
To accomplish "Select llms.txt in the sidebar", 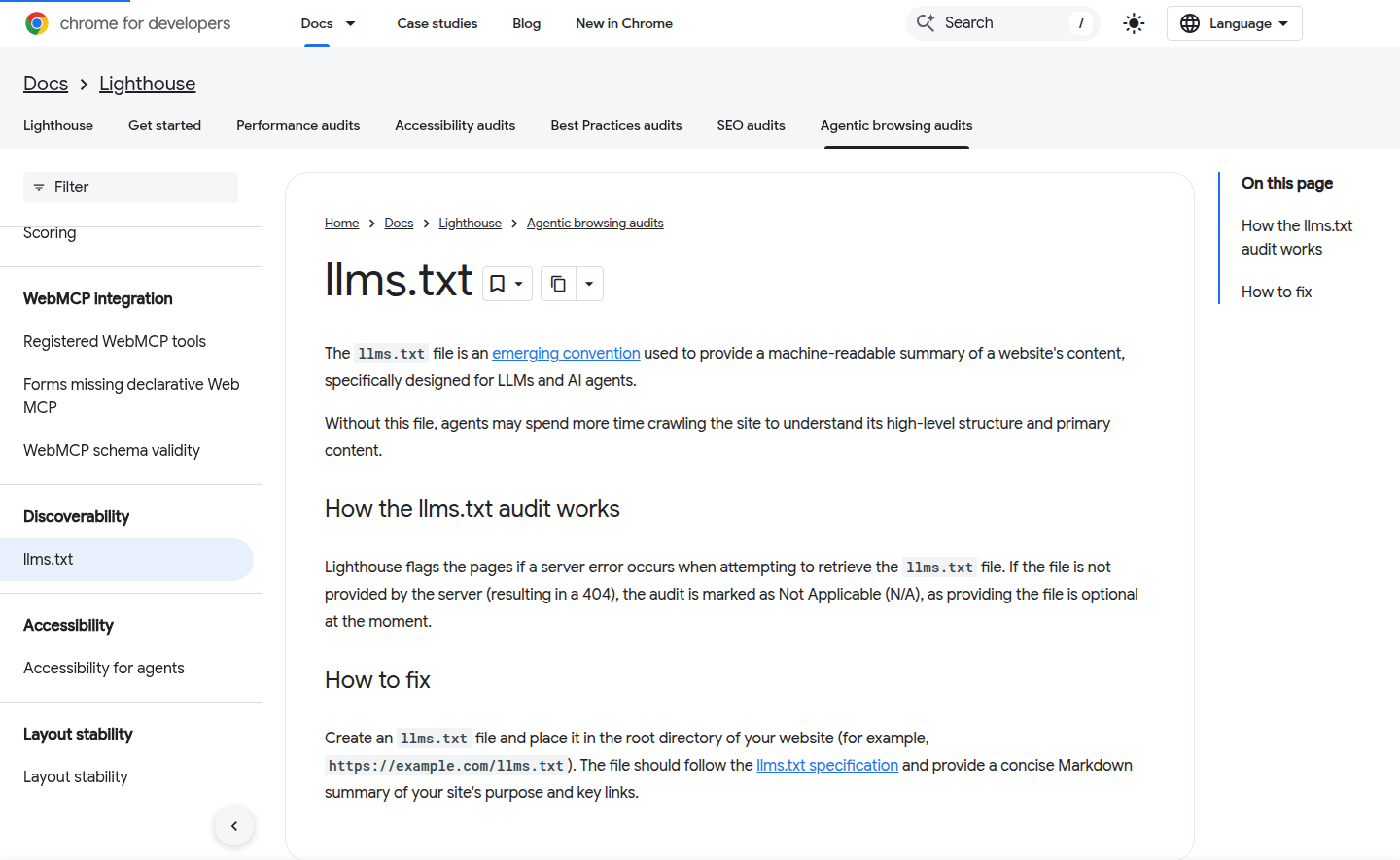I will pos(126,560).
